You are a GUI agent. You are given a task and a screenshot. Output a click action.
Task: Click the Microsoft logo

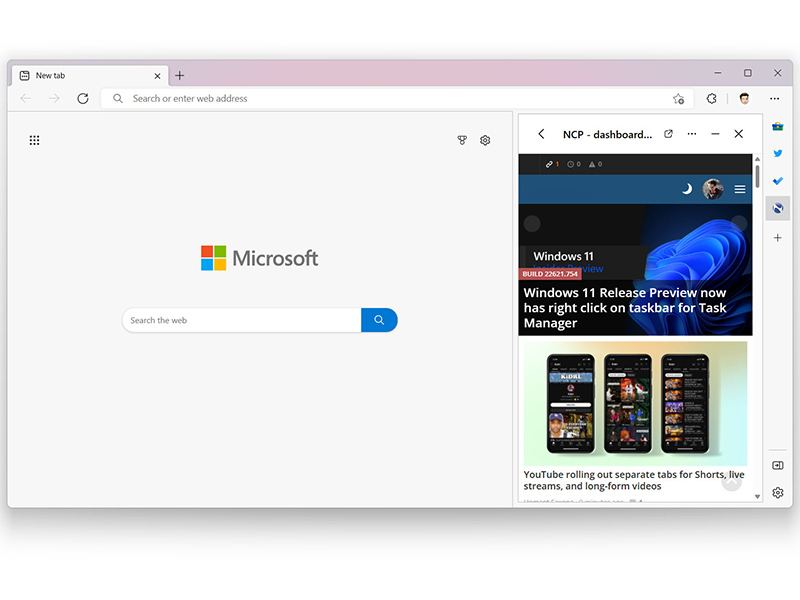[x=259, y=258]
